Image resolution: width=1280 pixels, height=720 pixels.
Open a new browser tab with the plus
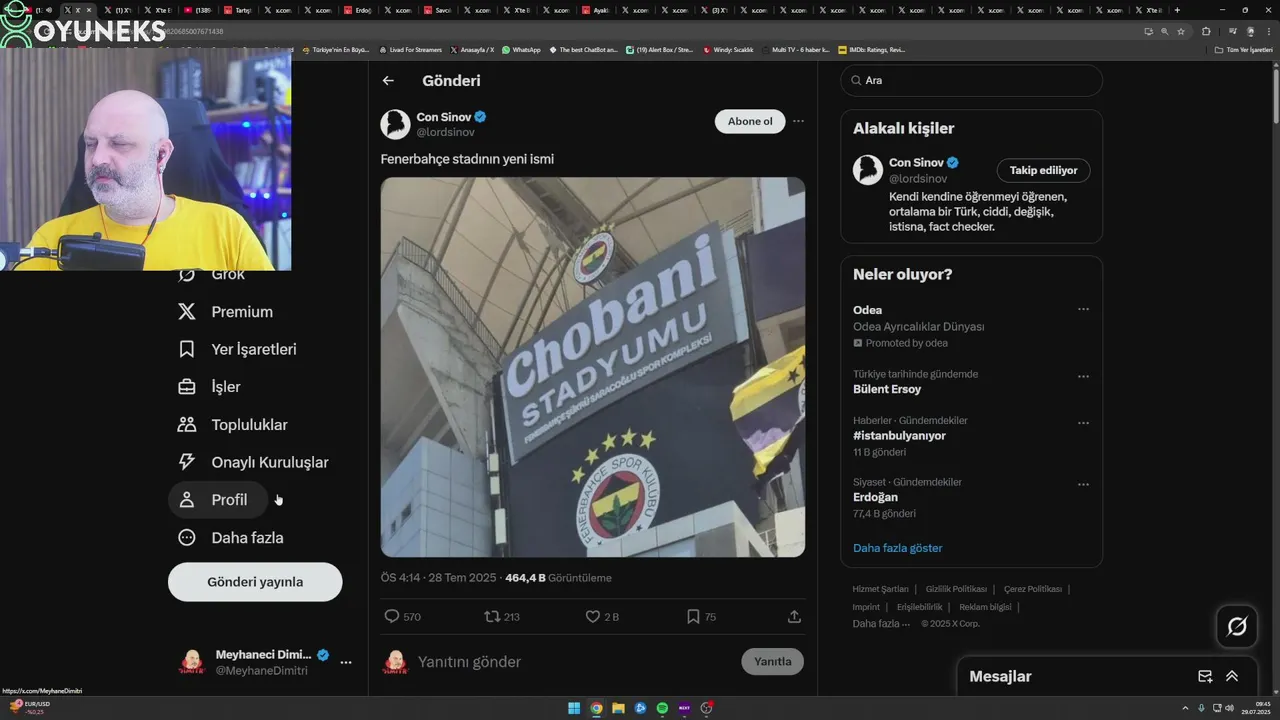[x=1177, y=10]
